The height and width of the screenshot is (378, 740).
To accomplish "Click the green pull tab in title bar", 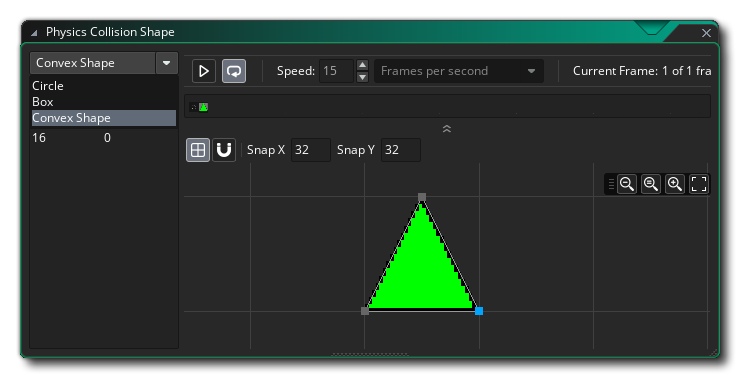I will 651,28.
